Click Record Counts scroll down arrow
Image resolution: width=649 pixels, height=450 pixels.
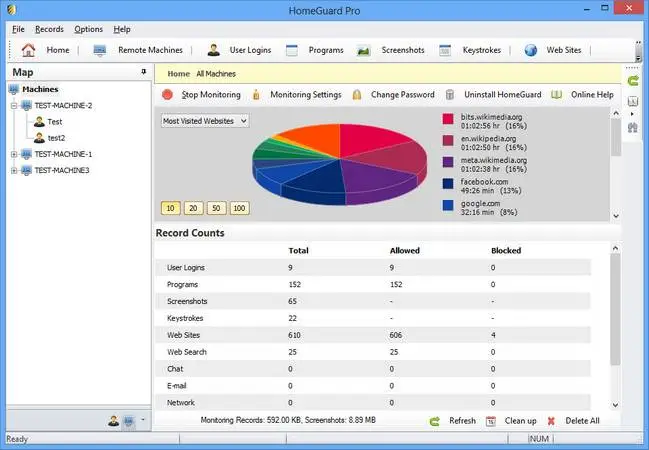tap(615, 405)
